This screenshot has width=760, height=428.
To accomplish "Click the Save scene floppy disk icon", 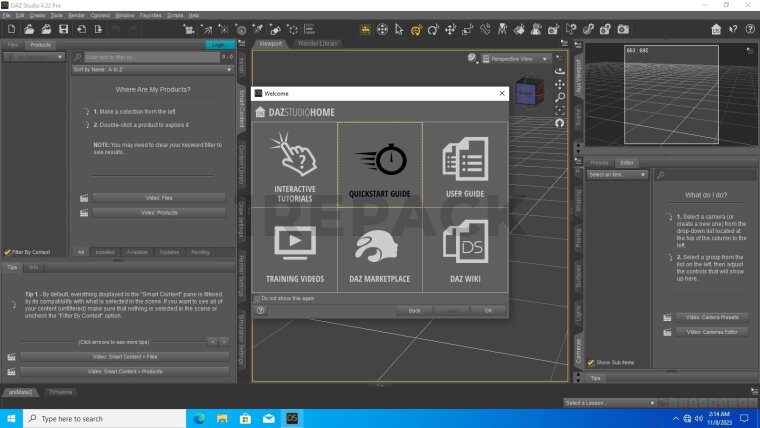I will pos(63,30).
